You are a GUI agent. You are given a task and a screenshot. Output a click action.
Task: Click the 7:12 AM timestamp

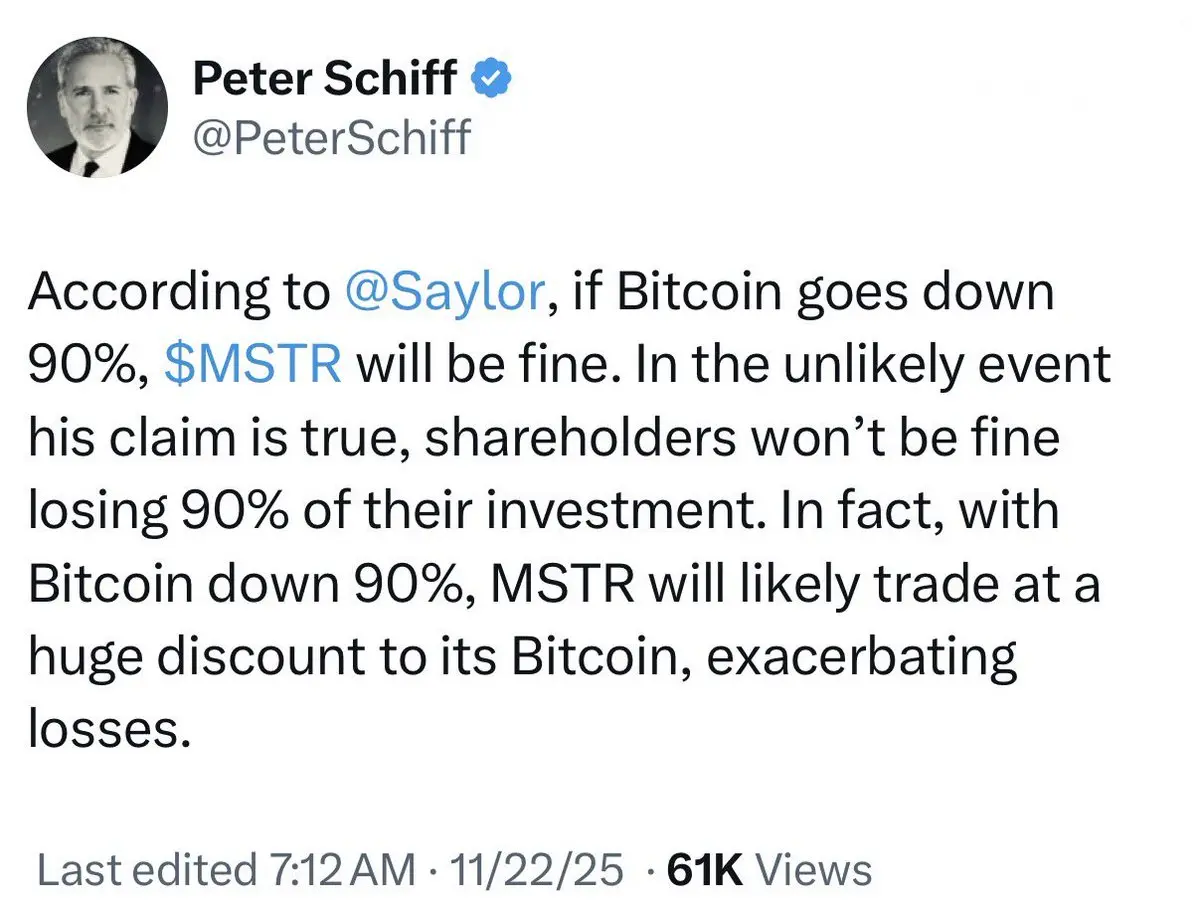point(343,869)
